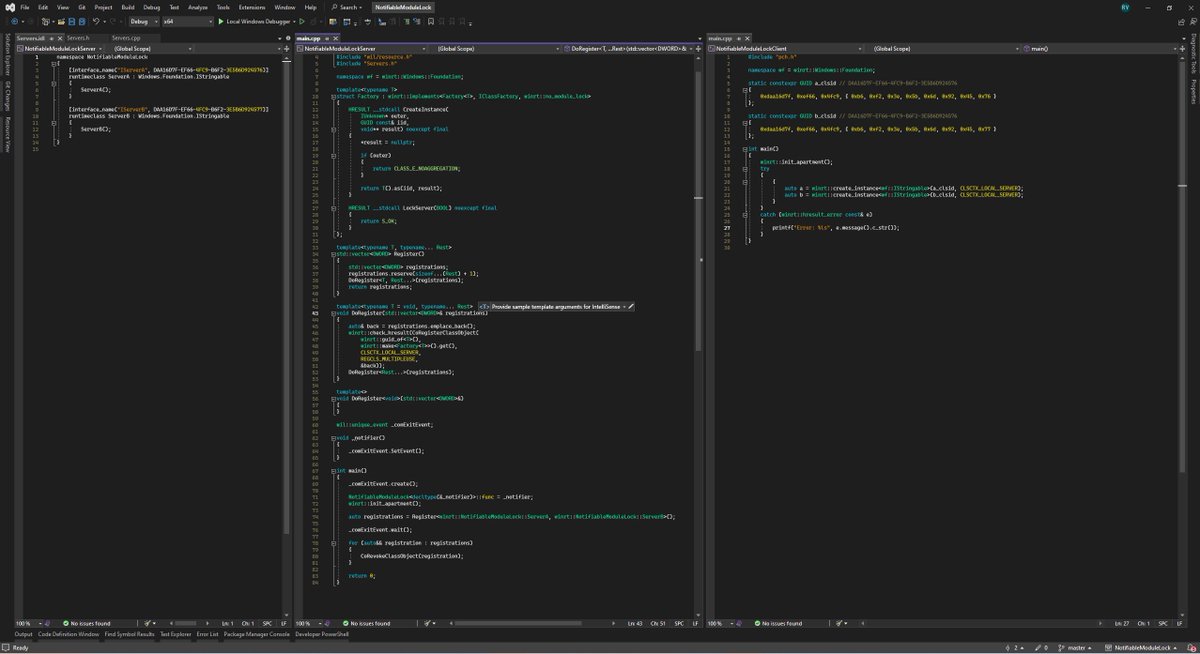Pin the middle main.cpp tab
The height and width of the screenshot is (654, 1200).
pos(327,38)
